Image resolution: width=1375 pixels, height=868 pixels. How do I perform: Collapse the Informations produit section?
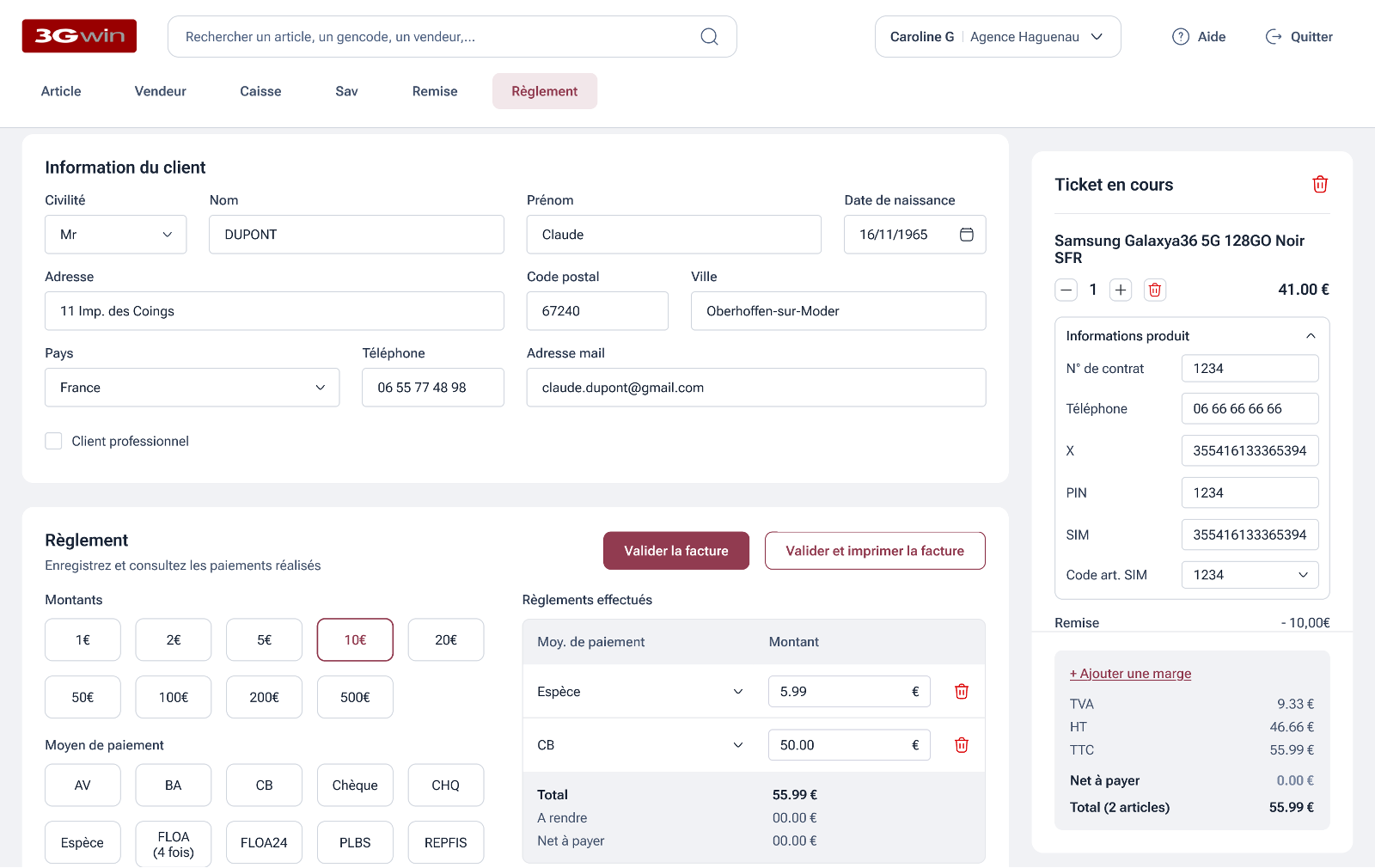click(x=1311, y=335)
